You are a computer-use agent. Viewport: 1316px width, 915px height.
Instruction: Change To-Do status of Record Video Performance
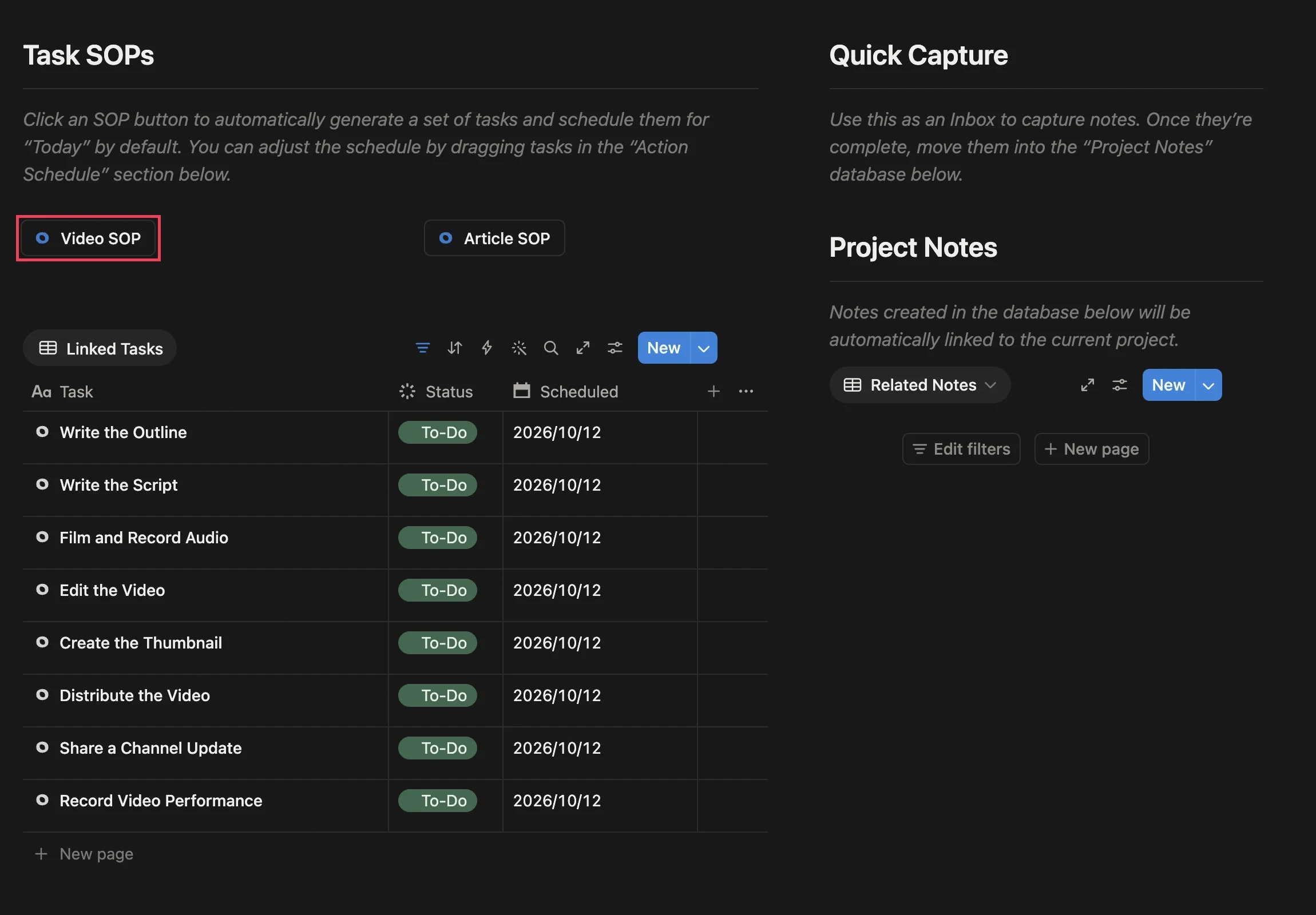tap(438, 802)
